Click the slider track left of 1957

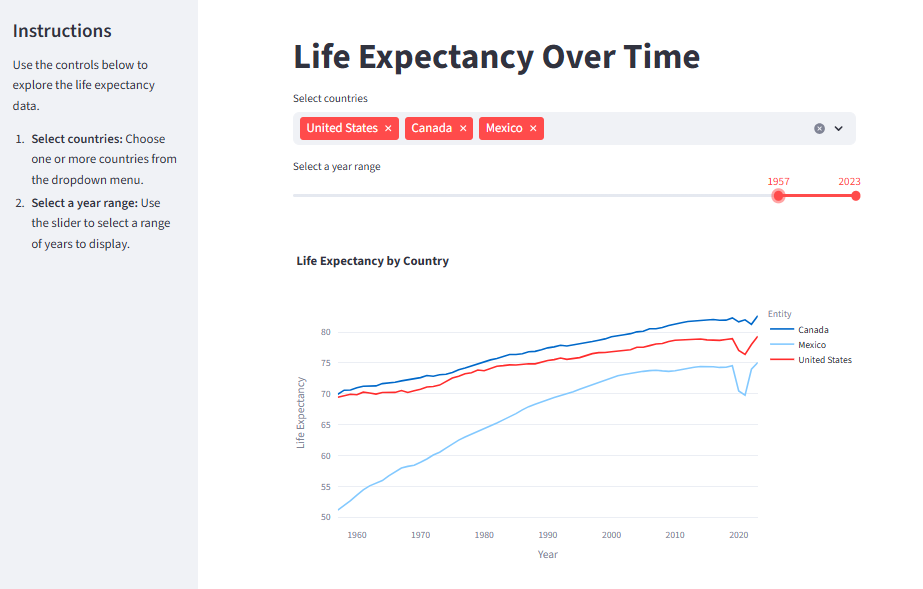[533, 196]
